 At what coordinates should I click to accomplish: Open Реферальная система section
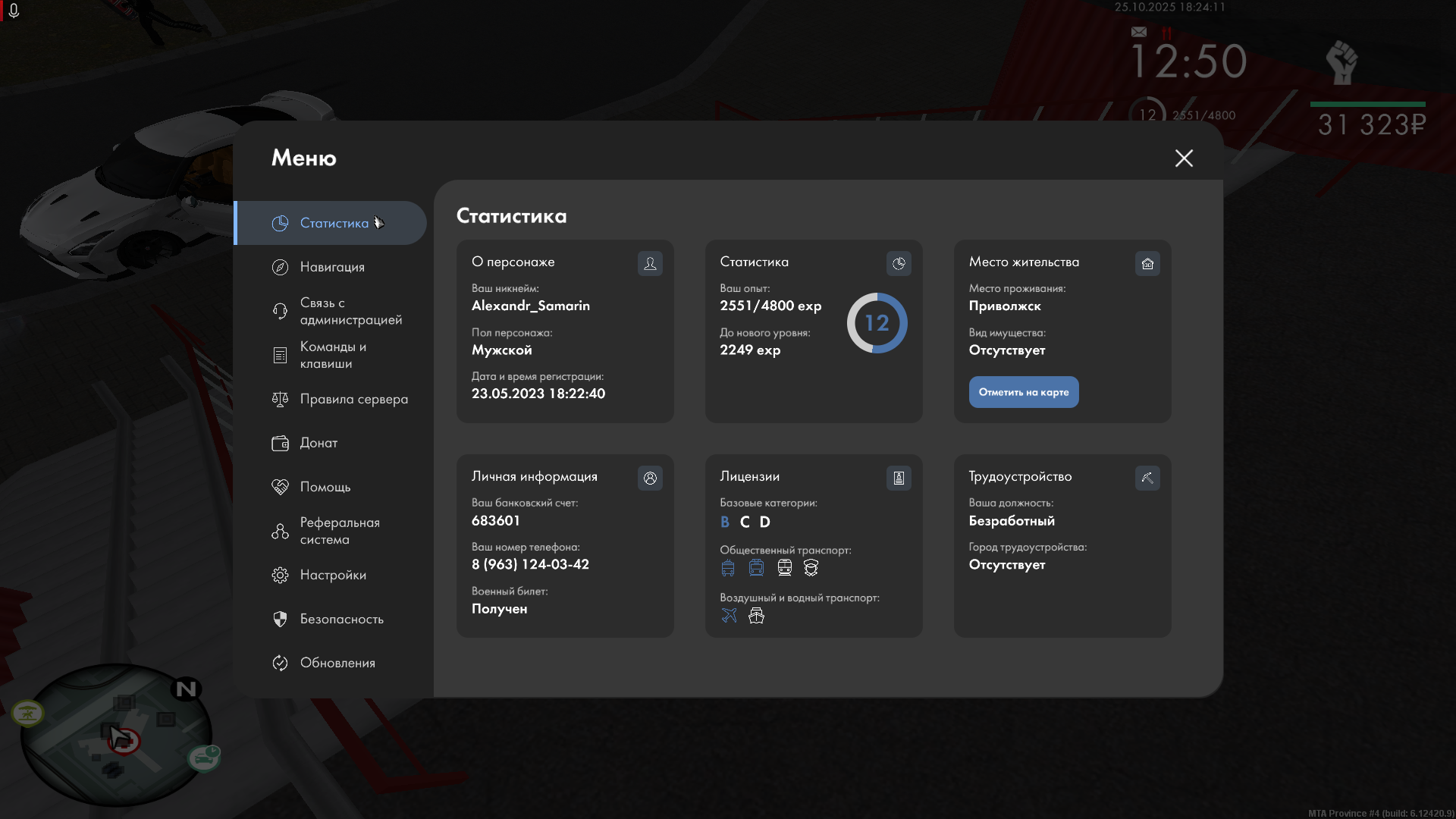tap(338, 531)
